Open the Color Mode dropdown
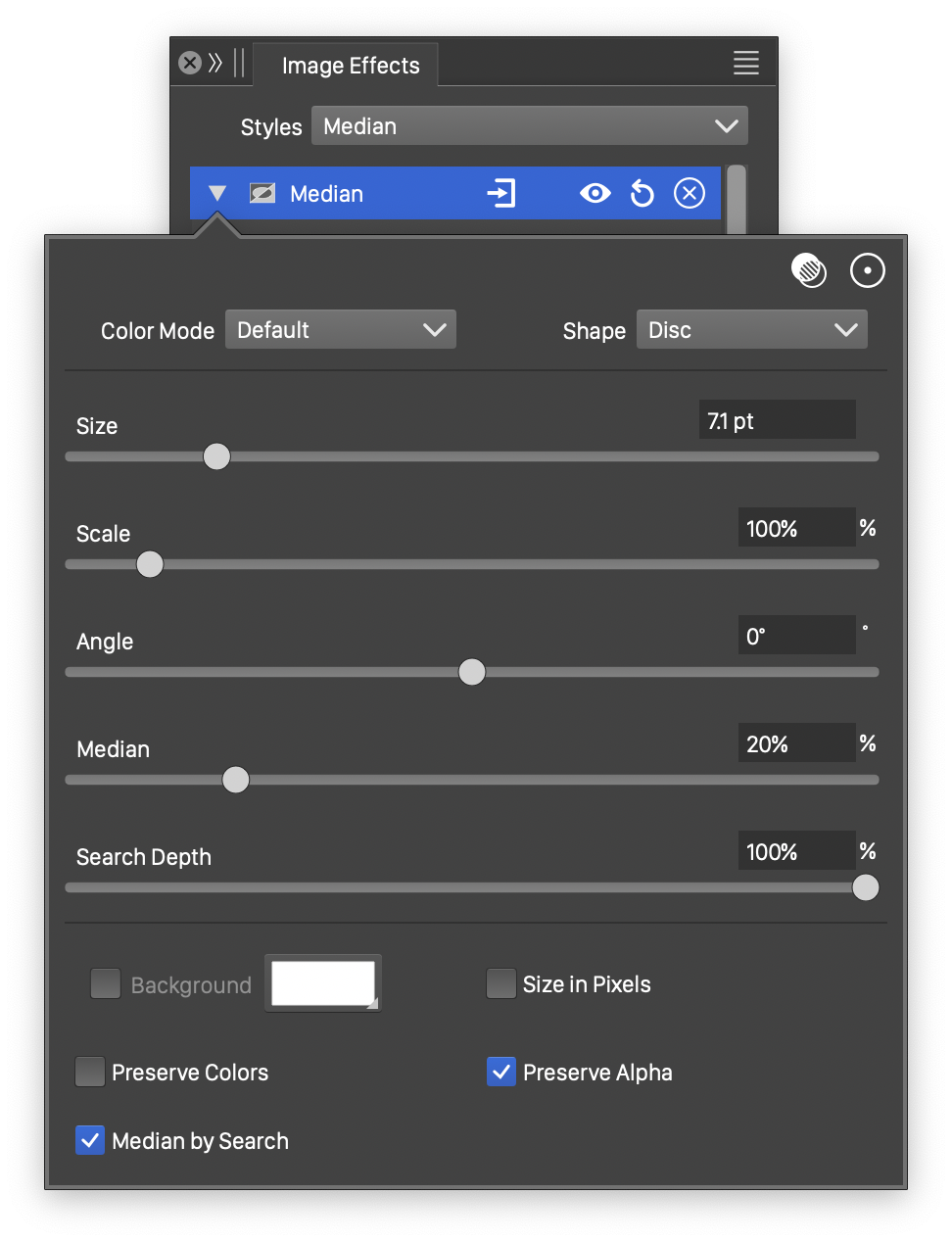Viewport: 952px width, 1242px height. [x=341, y=330]
